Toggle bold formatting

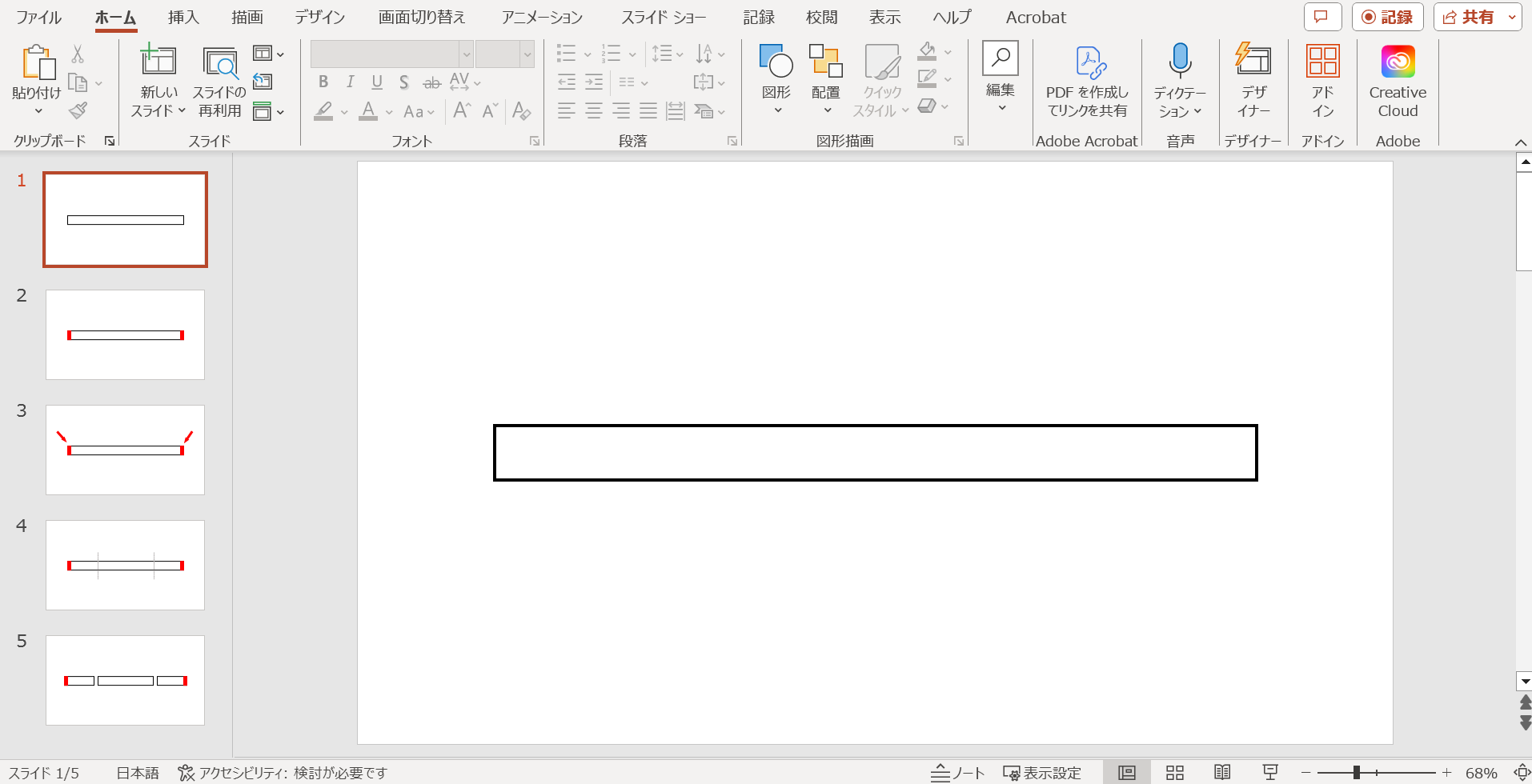tap(323, 82)
